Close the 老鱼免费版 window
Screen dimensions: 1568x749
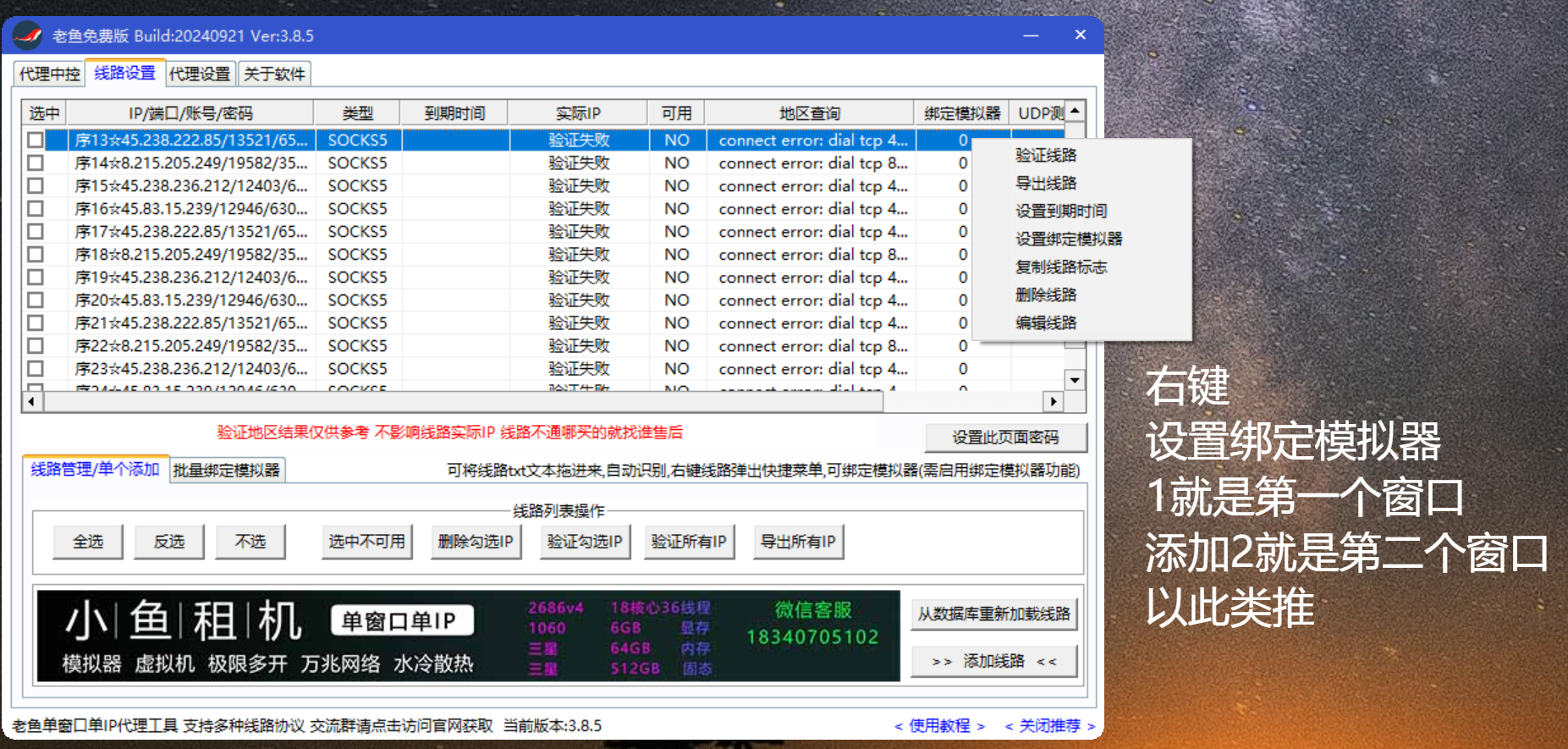[1081, 35]
